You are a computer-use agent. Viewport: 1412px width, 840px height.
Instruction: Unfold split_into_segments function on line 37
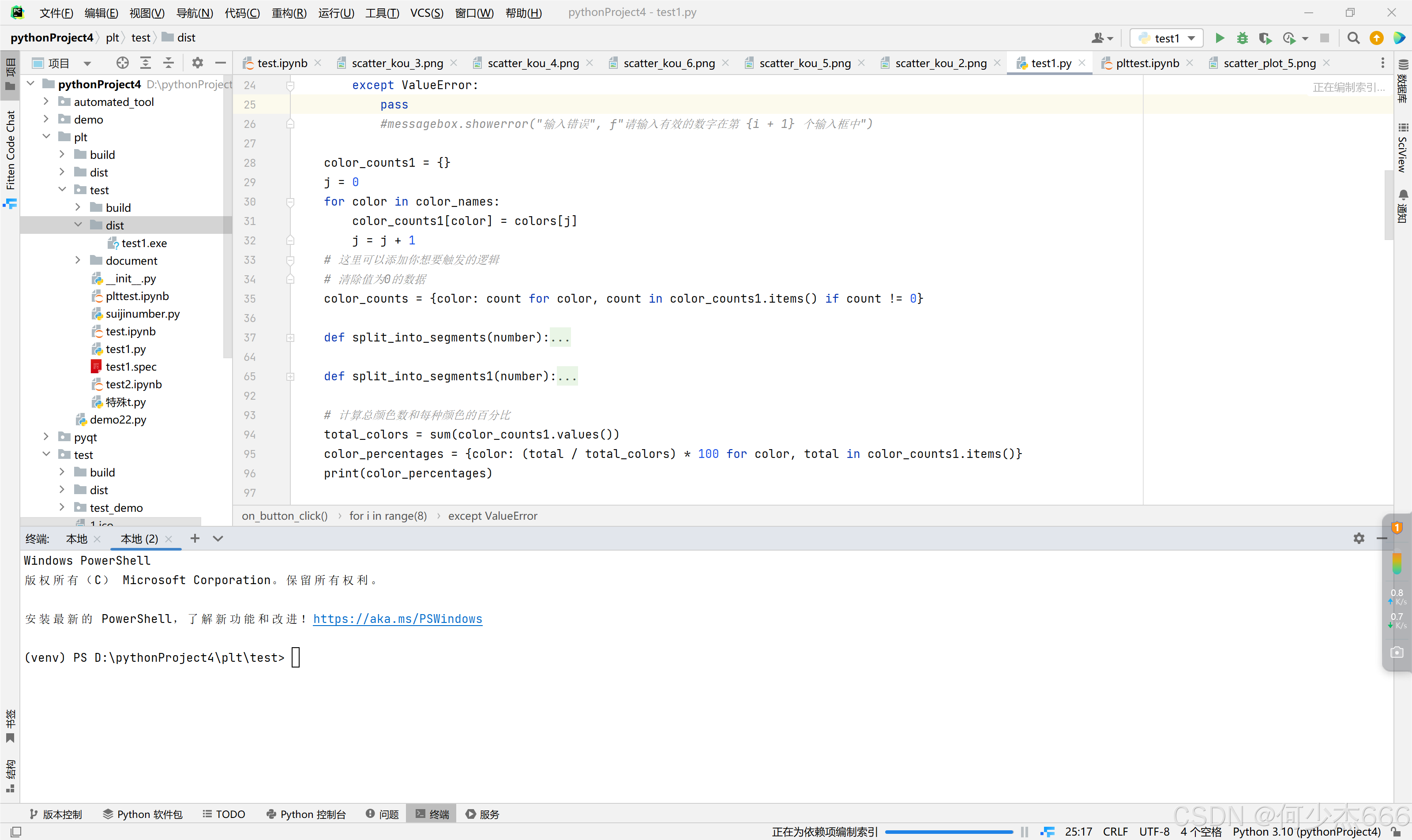(290, 338)
